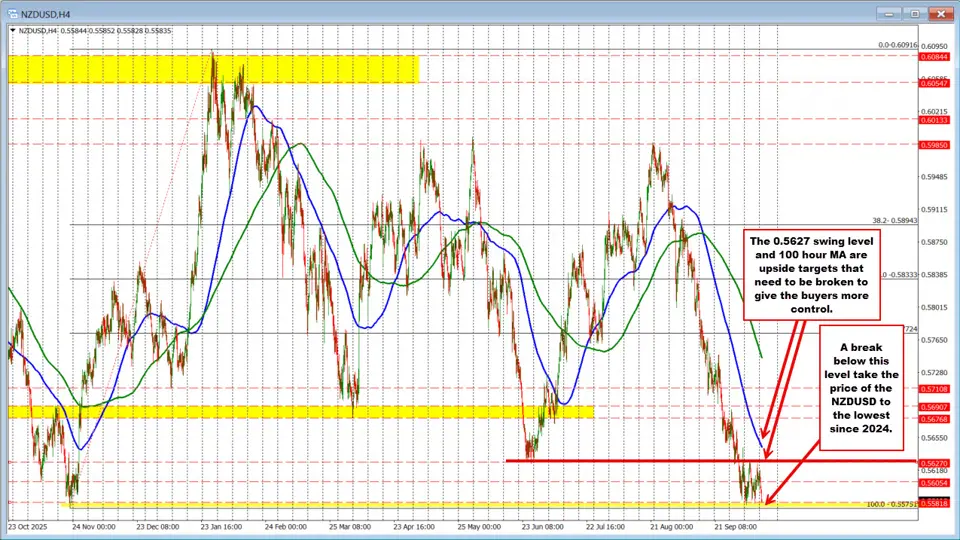Click the 23 Jun 08:00 date label

(x=542, y=527)
